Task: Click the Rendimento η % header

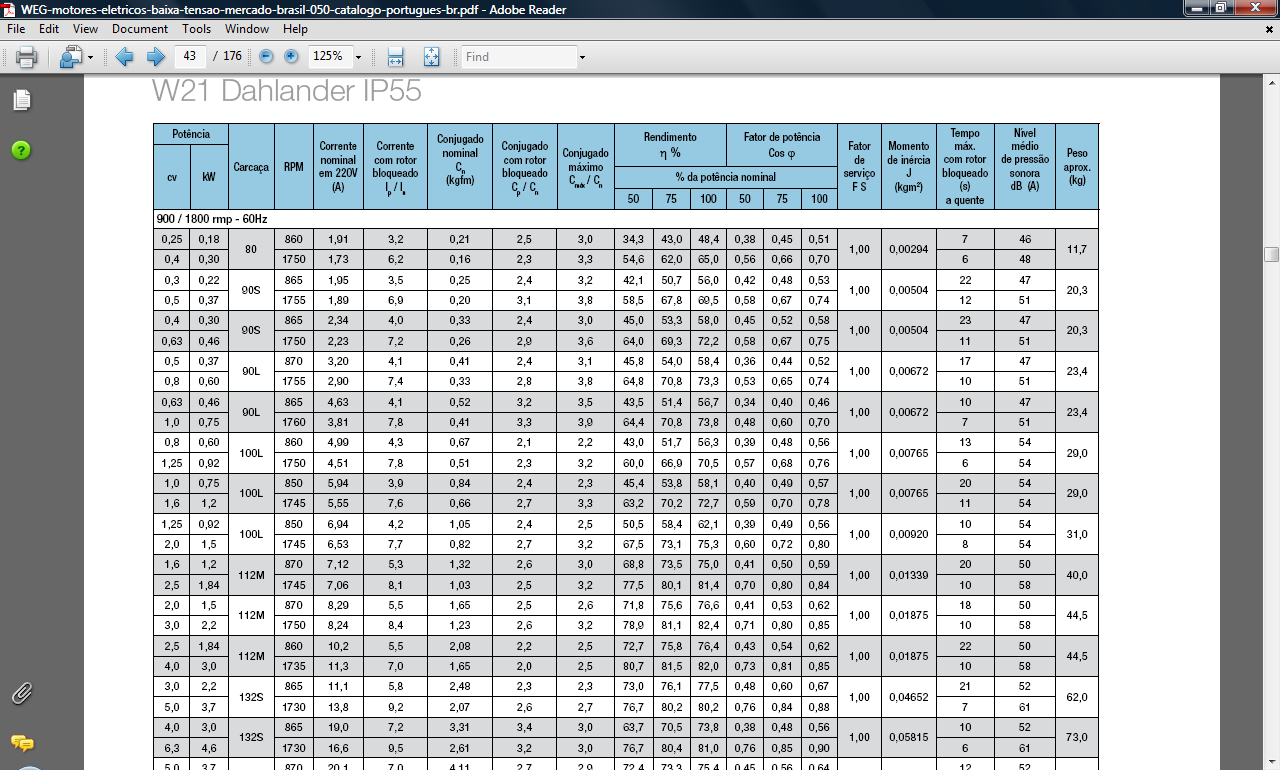Action: [x=670, y=145]
